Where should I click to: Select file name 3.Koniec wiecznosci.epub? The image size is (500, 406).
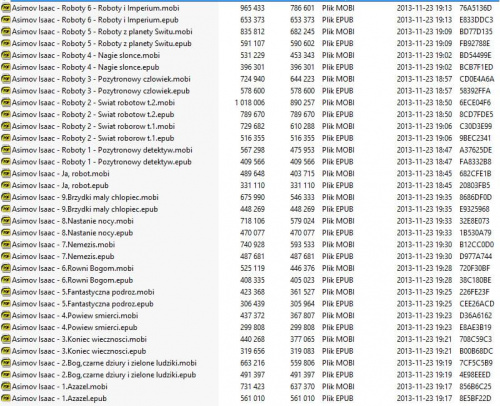click(x=79, y=351)
